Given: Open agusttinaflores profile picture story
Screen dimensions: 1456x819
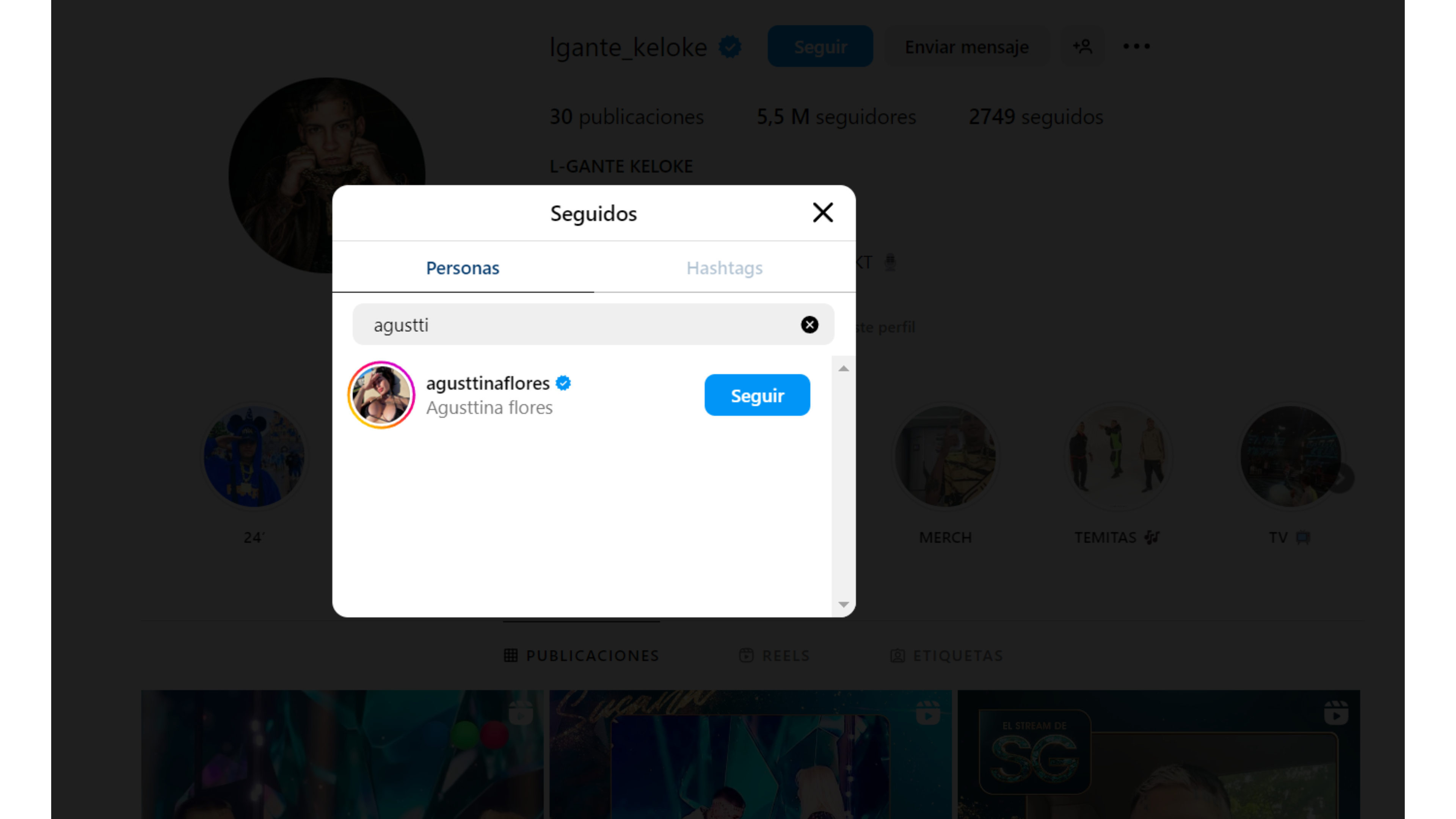Looking at the screenshot, I should pos(381,395).
